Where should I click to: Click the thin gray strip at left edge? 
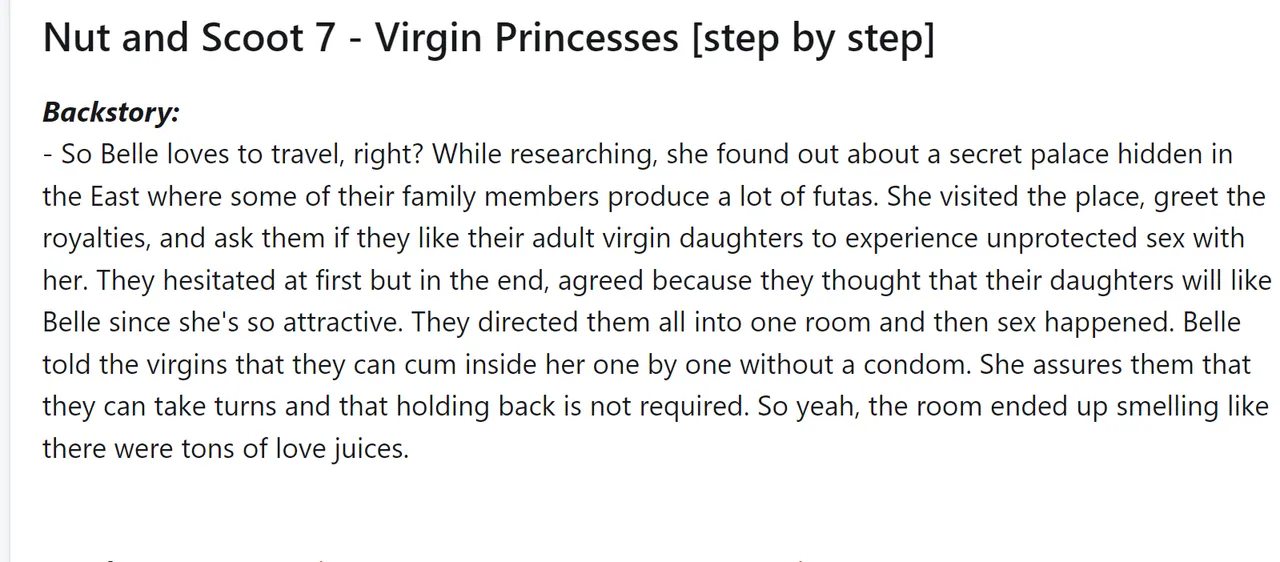click(x=5, y=281)
